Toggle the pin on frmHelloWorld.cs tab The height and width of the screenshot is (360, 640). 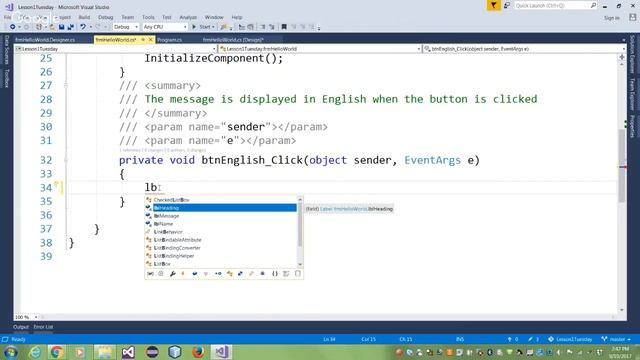(x=143, y=40)
